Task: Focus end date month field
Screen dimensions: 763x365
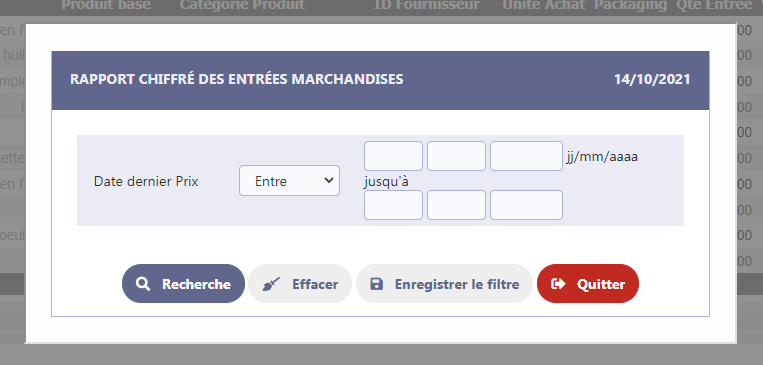Action: click(x=456, y=205)
